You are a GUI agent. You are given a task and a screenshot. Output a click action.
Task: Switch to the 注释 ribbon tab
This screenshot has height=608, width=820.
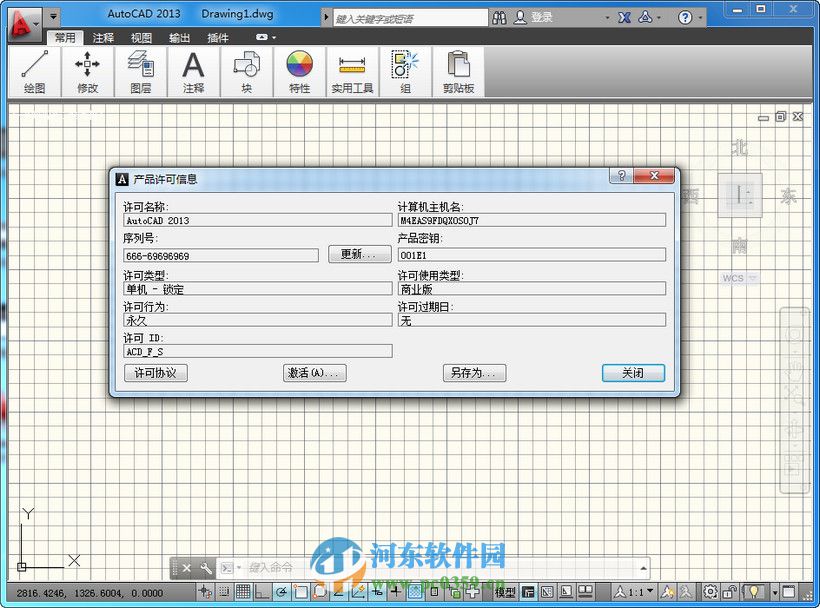coord(103,37)
